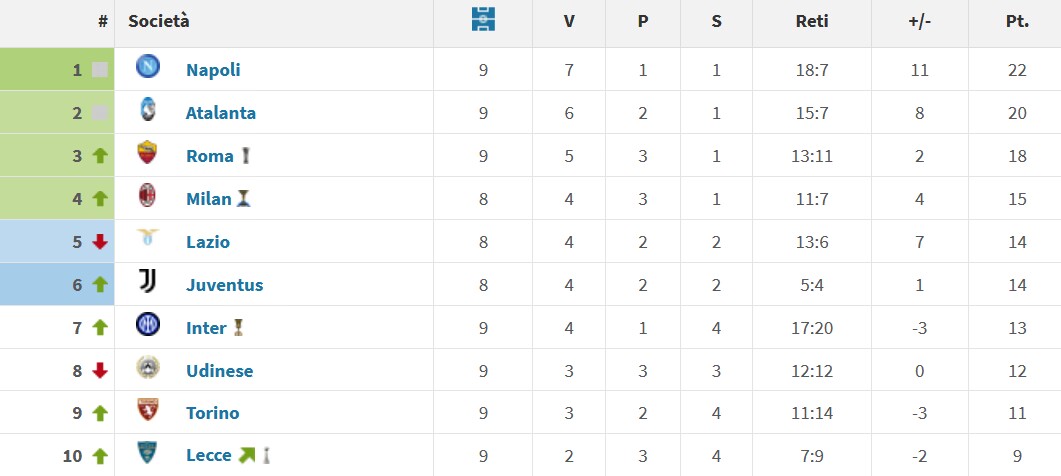Click the Juventus logo
The image size is (1061, 476).
pyautogui.click(x=148, y=280)
